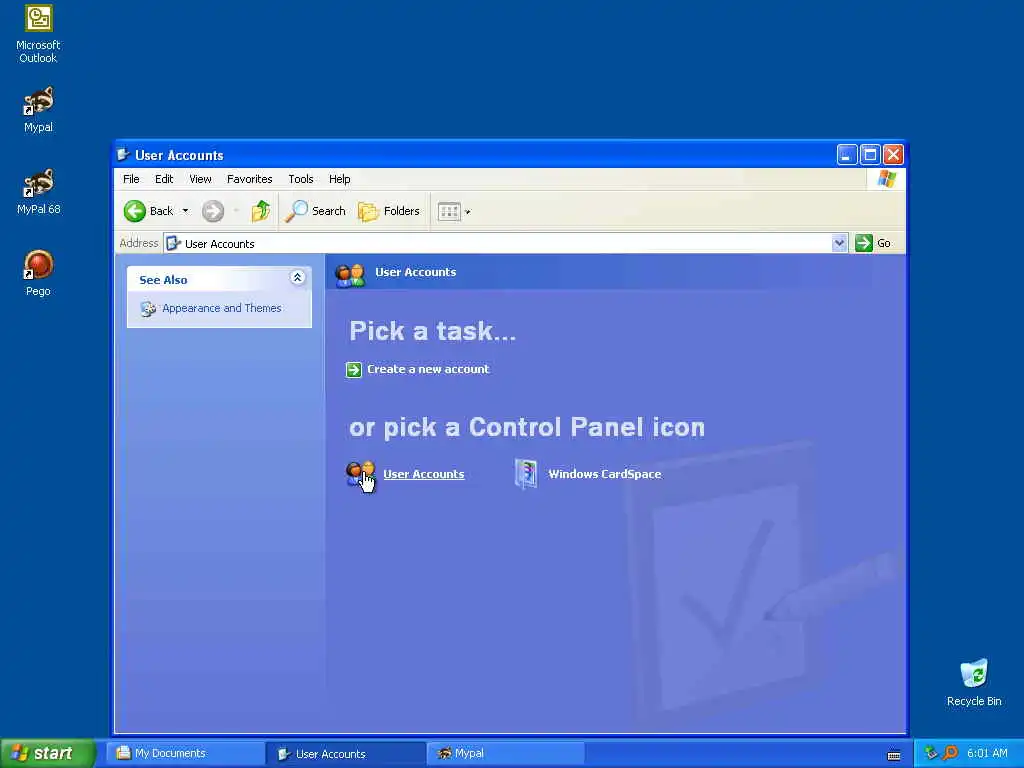Open the Search toolbar button

[315, 211]
